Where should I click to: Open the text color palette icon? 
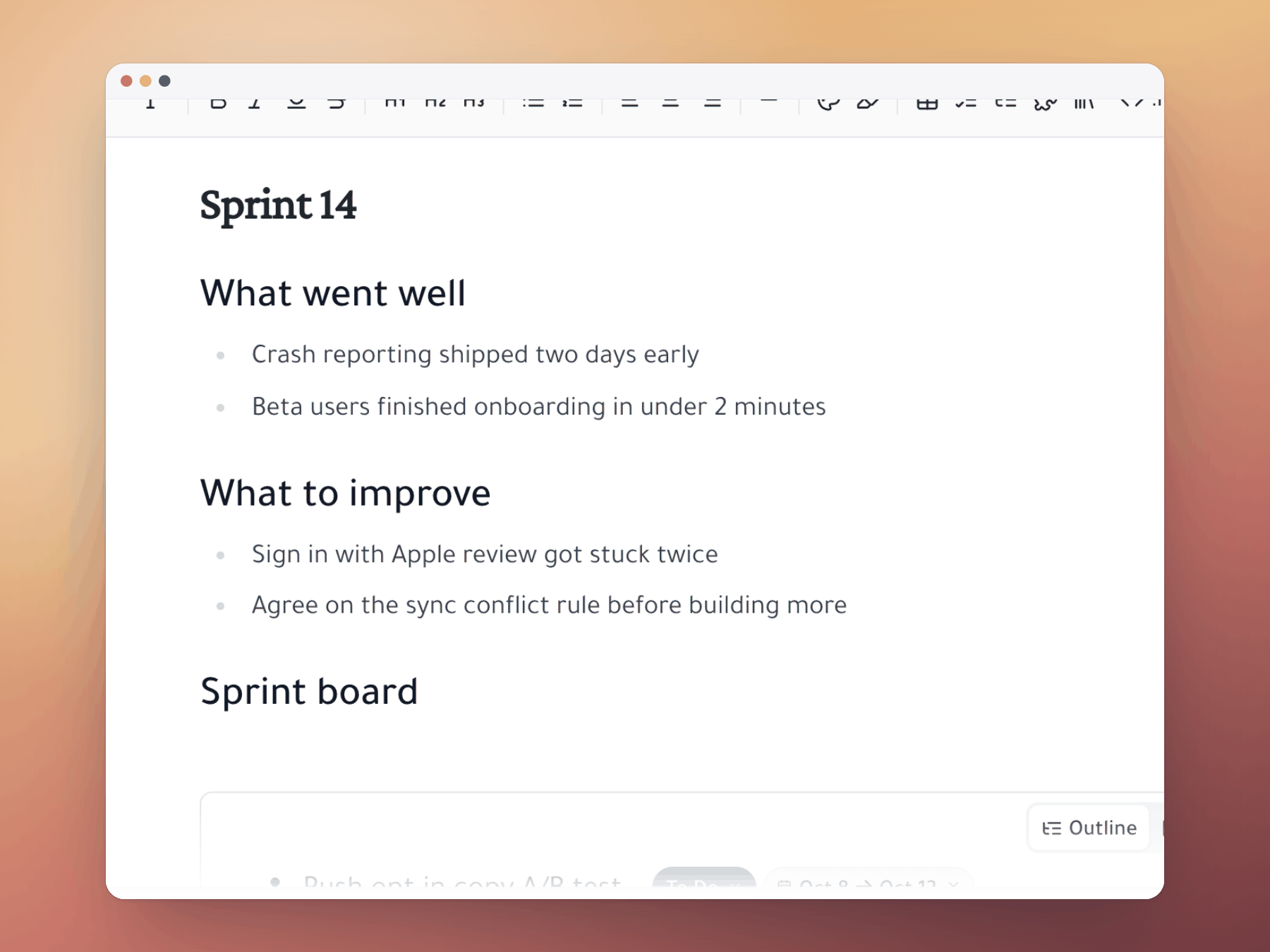click(828, 104)
